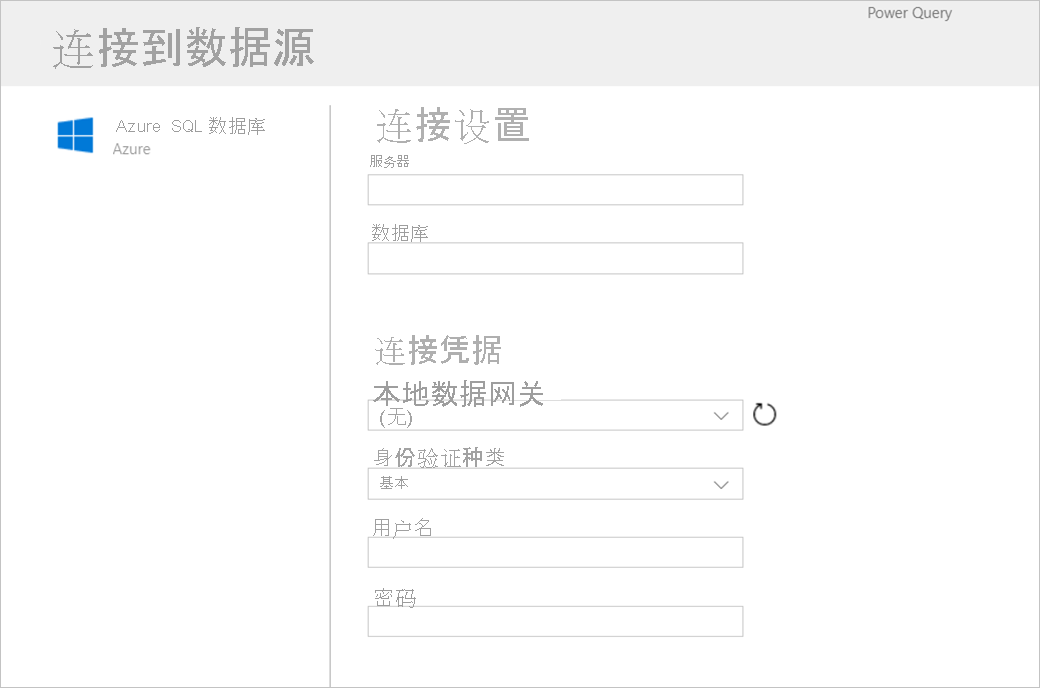Click the 本地数据网关 field label
The height and width of the screenshot is (688, 1040).
pyautogui.click(x=459, y=393)
